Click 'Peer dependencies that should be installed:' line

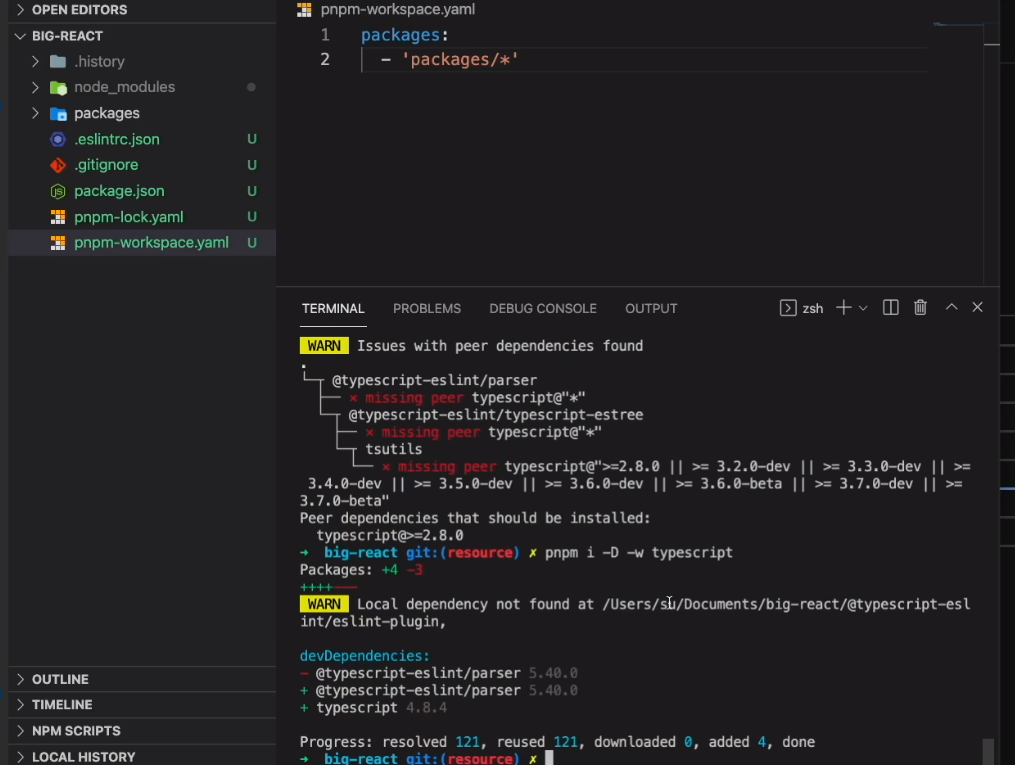coord(475,518)
